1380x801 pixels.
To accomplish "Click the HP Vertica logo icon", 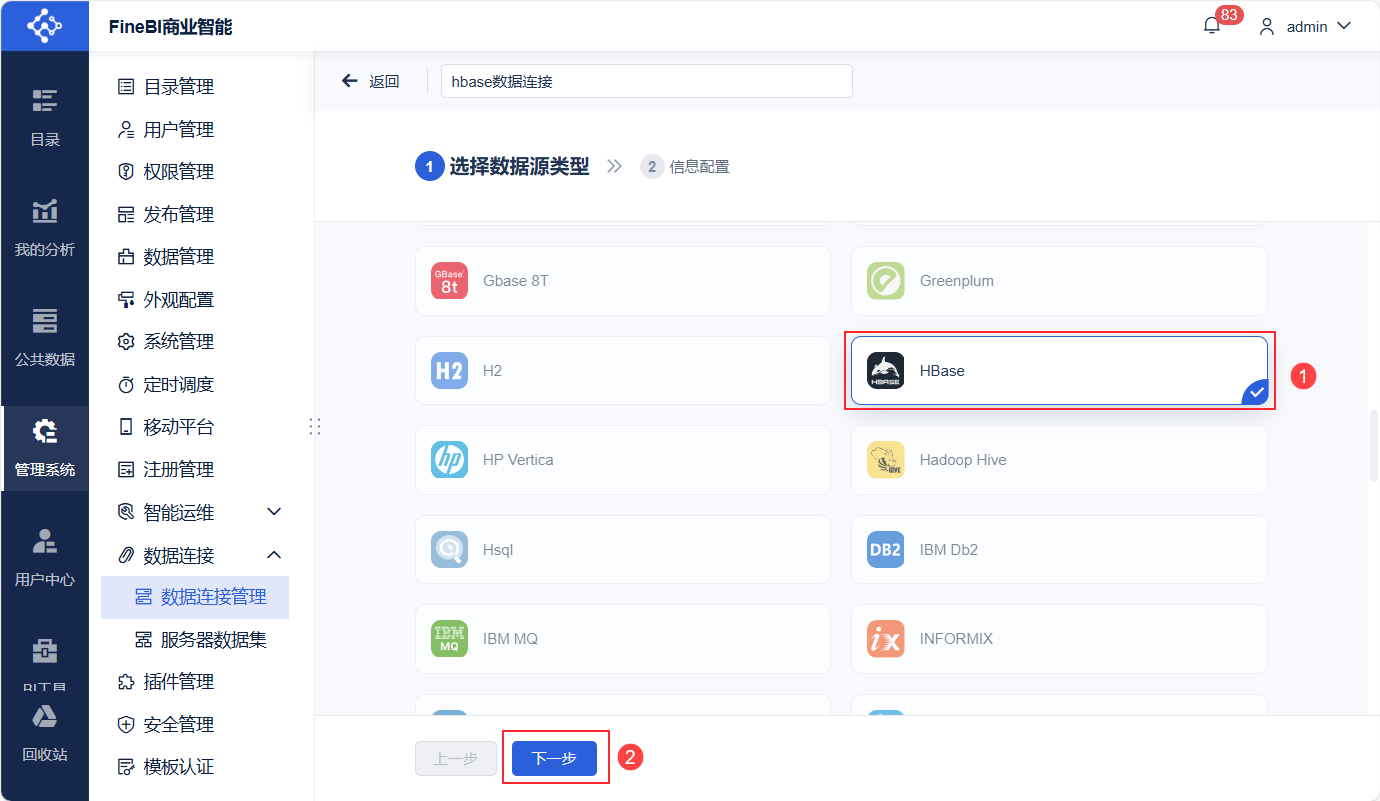I will tap(449, 460).
